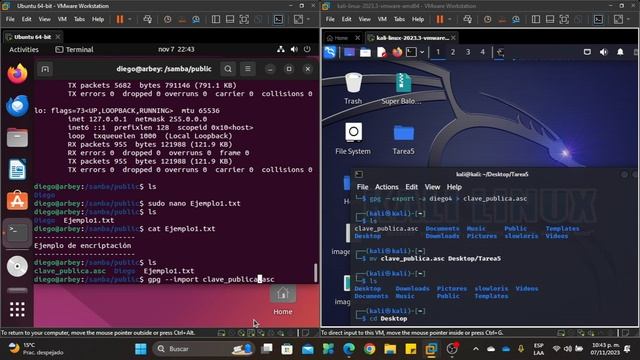Open File menu in Kali VMware window

[330, 19]
